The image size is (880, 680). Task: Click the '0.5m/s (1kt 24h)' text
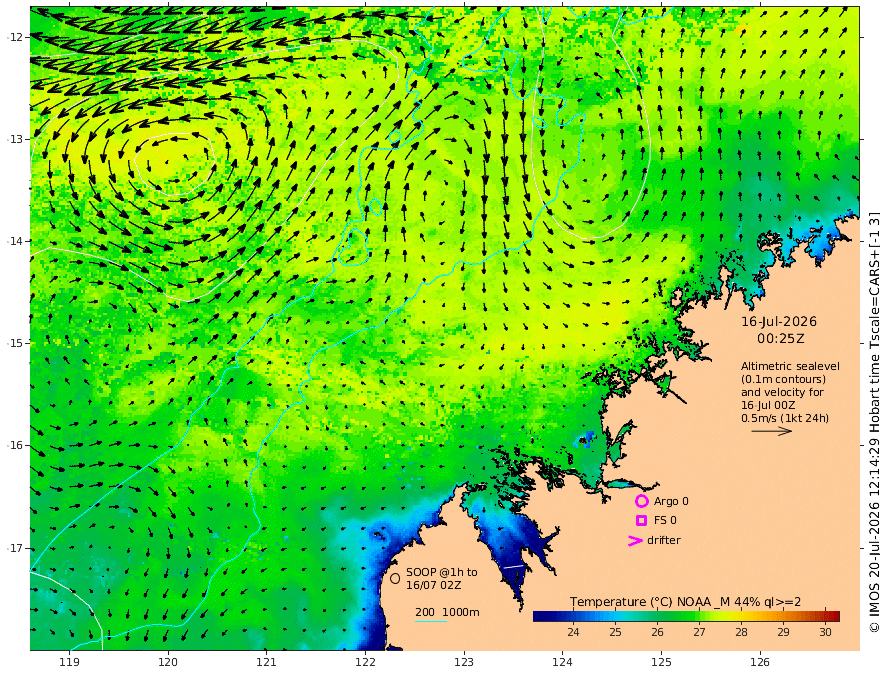pos(785,418)
